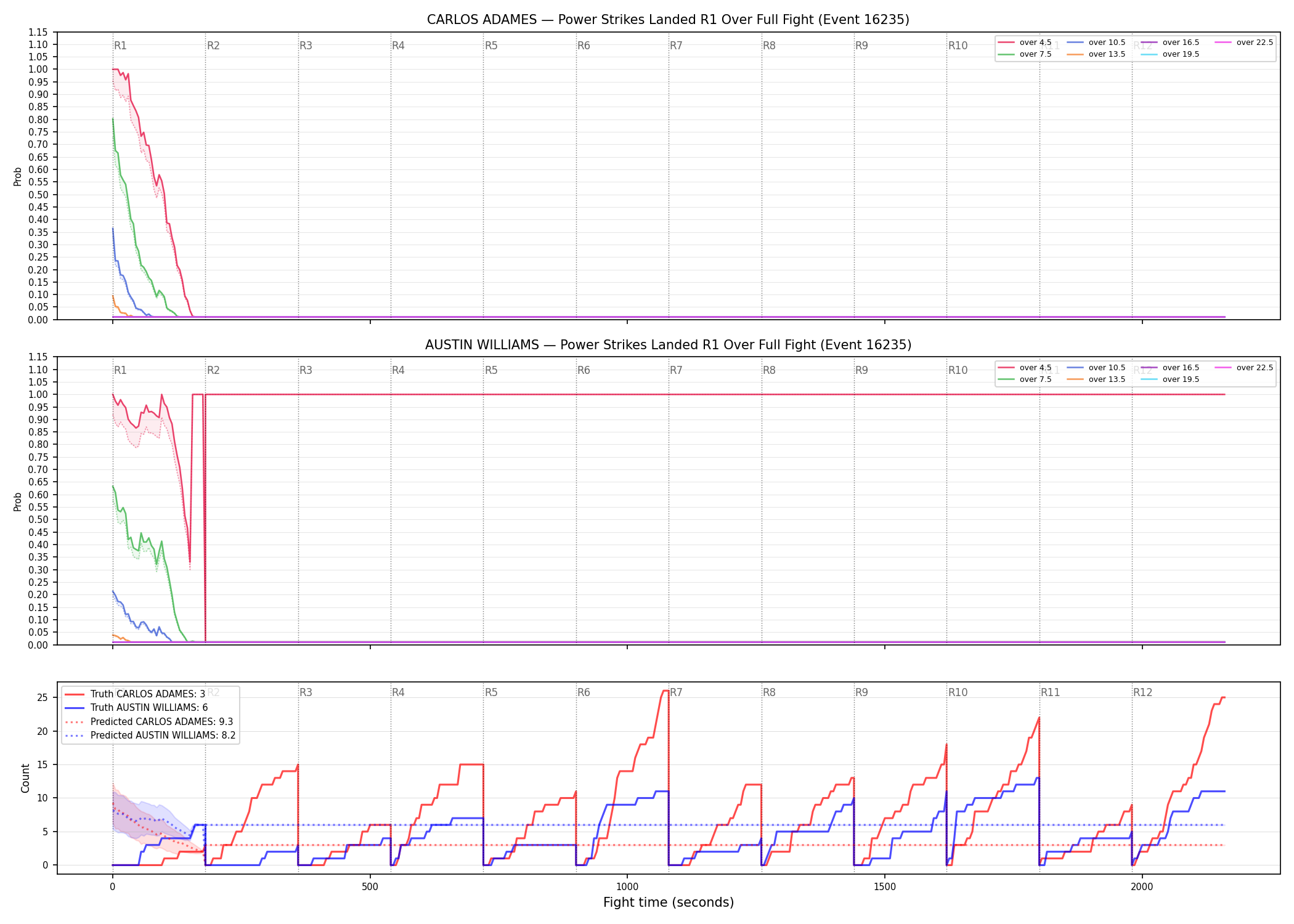Screen dimensions: 1294x924
Task: Click R6 round marker in Austin Williams chart
Action: click(x=584, y=370)
